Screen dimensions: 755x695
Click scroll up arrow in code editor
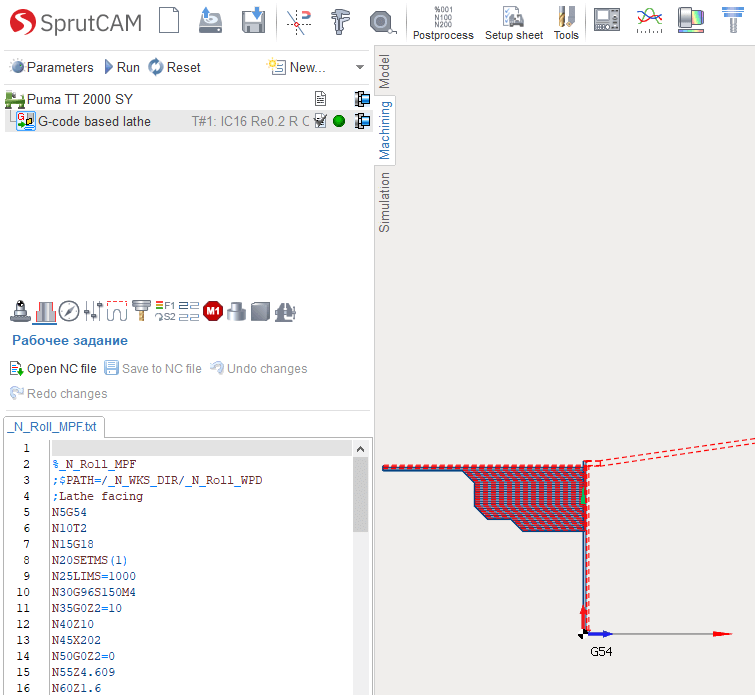(x=360, y=449)
